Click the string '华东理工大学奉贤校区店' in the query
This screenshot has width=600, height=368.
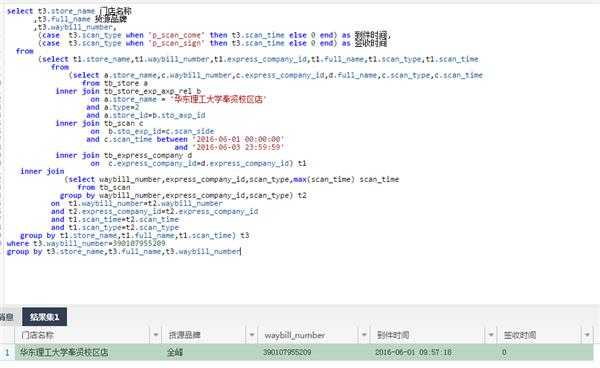[218, 99]
